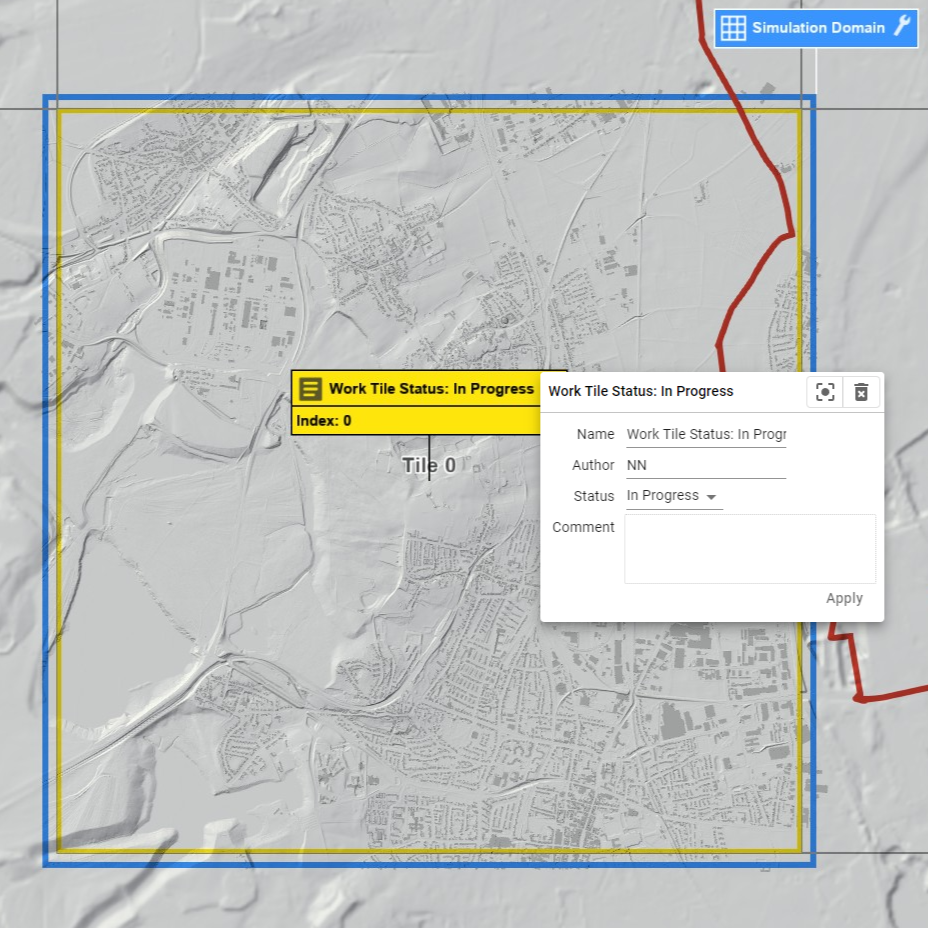Image resolution: width=928 pixels, height=928 pixels.
Task: Click the Simulation Domain label text
Action: coord(818,28)
